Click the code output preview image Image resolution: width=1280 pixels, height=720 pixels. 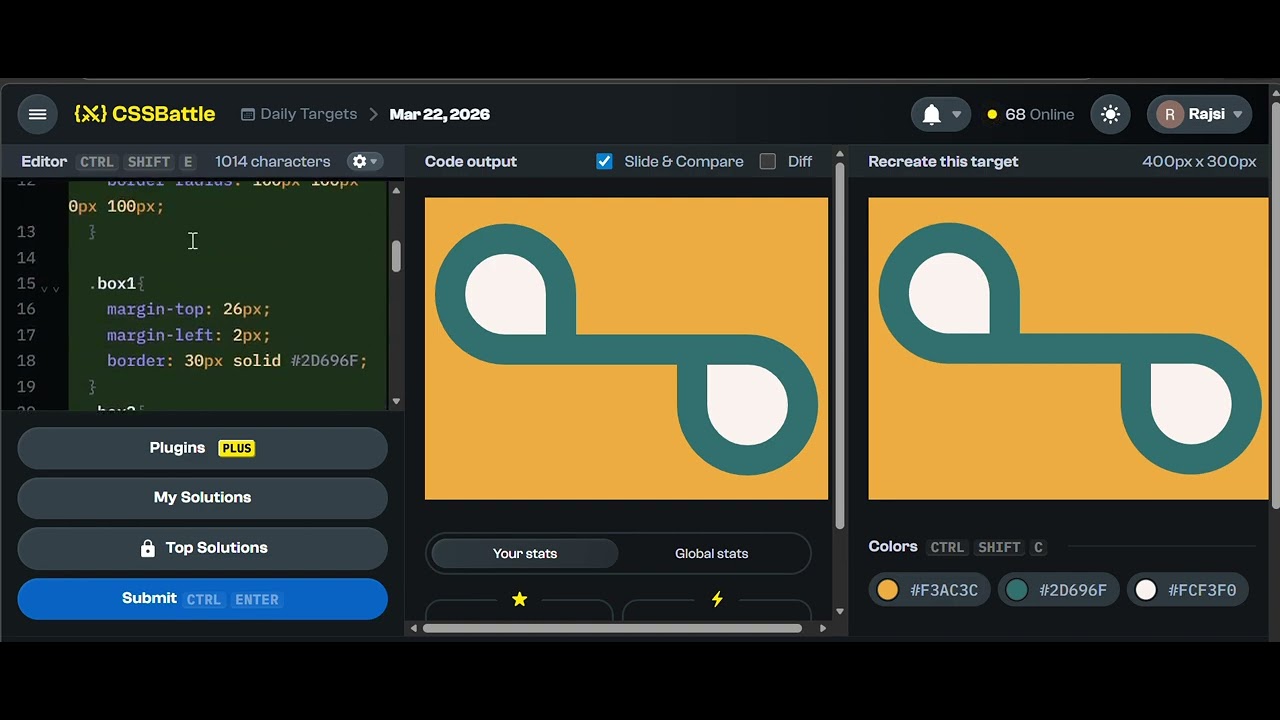626,348
